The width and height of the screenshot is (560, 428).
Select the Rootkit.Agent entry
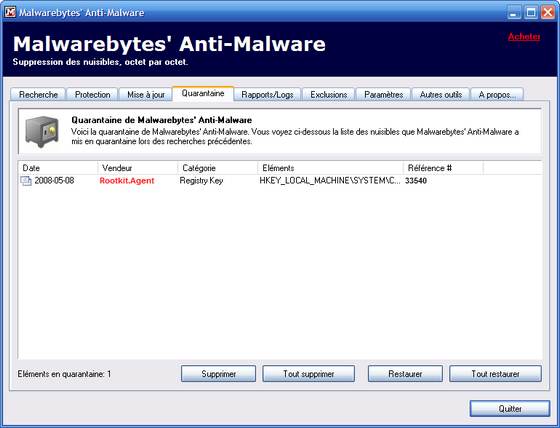127,180
